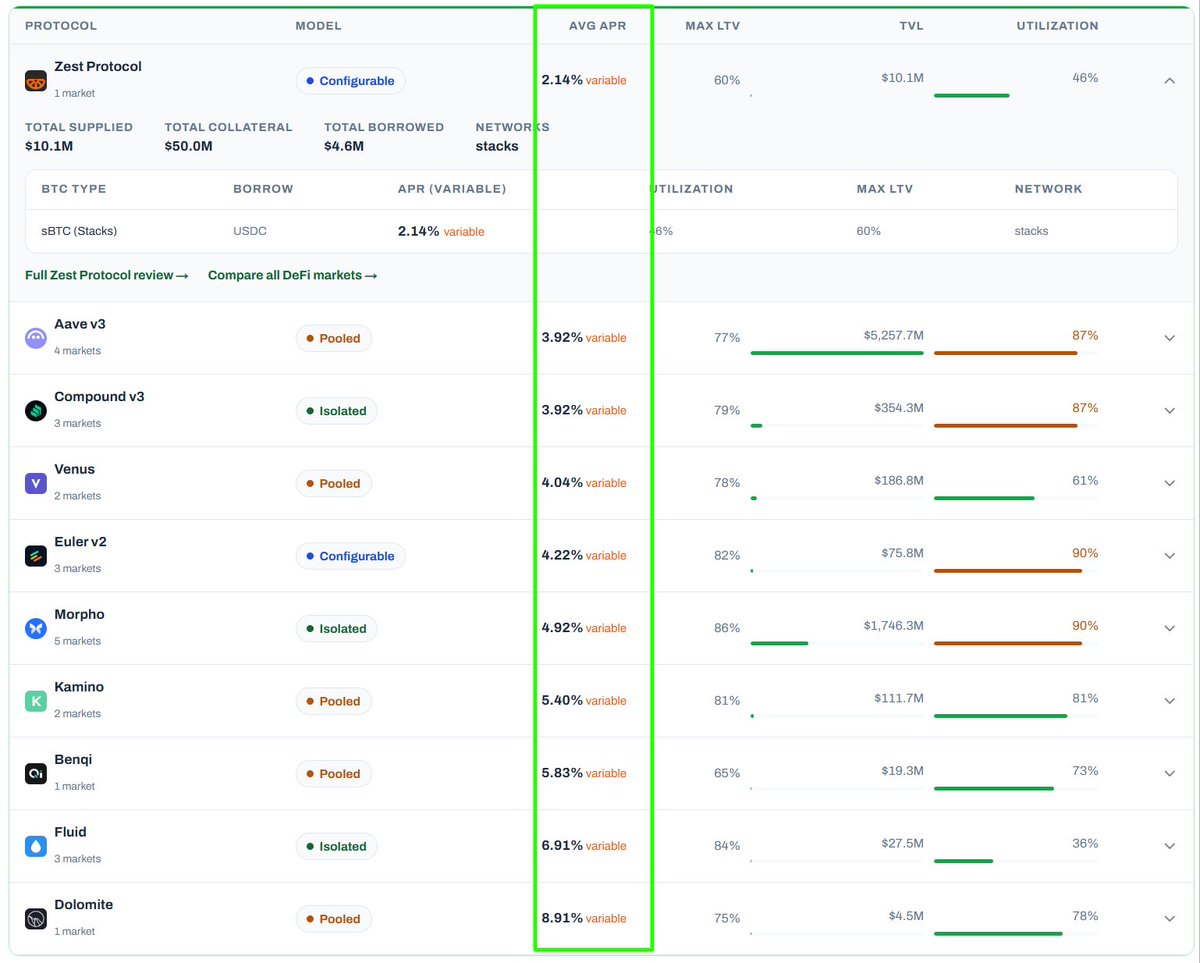Expand the Venus row chevron
1200x963 pixels.
pos(1170,483)
